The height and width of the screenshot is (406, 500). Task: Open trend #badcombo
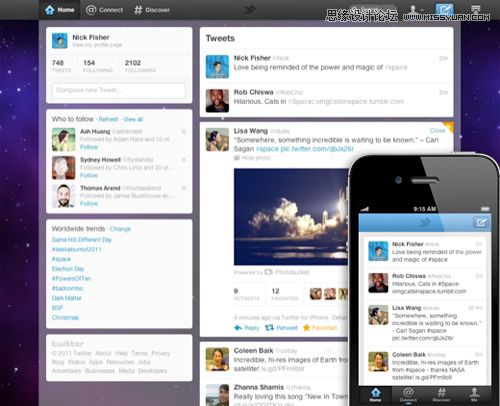coord(67,288)
